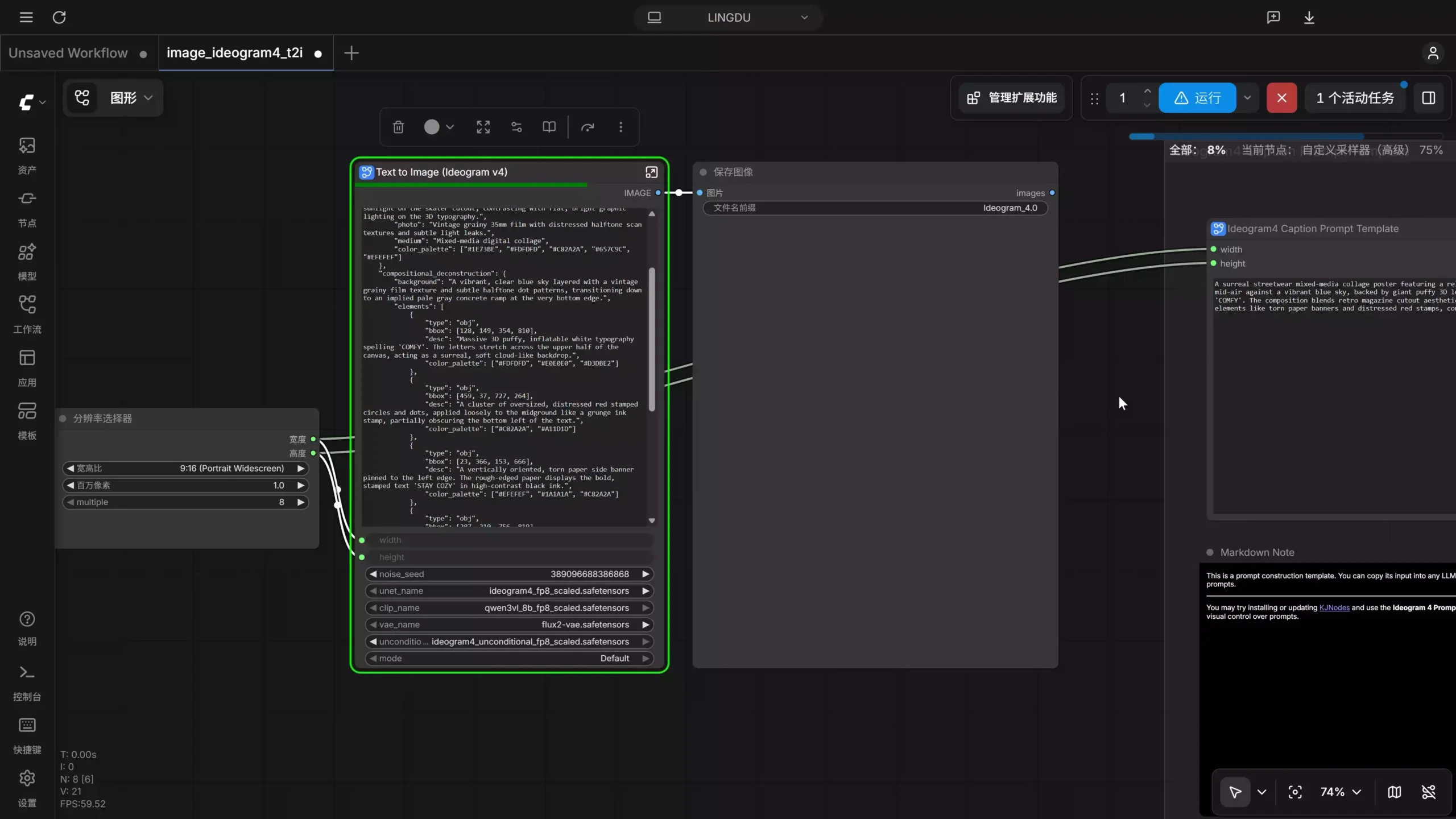1456x819 pixels.
Task: Click the 文件名前缀 filename prefix field
Action: coord(875,208)
